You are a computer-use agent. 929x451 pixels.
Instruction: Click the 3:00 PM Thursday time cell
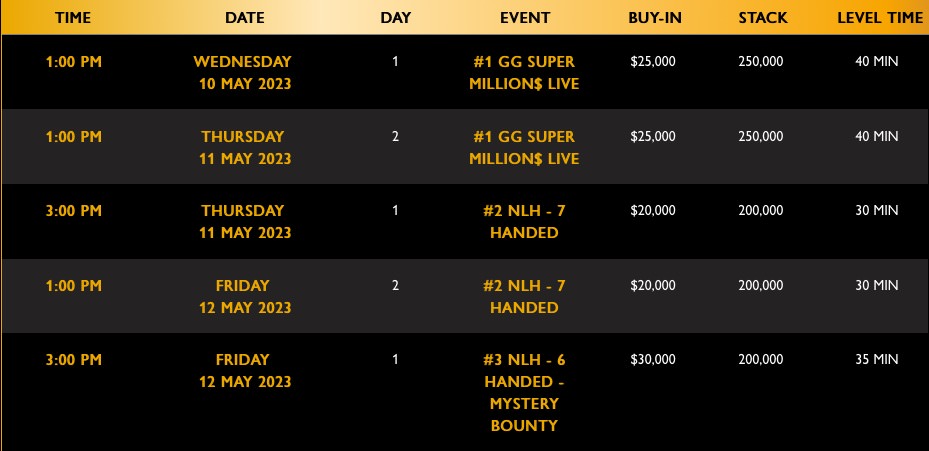tap(73, 210)
